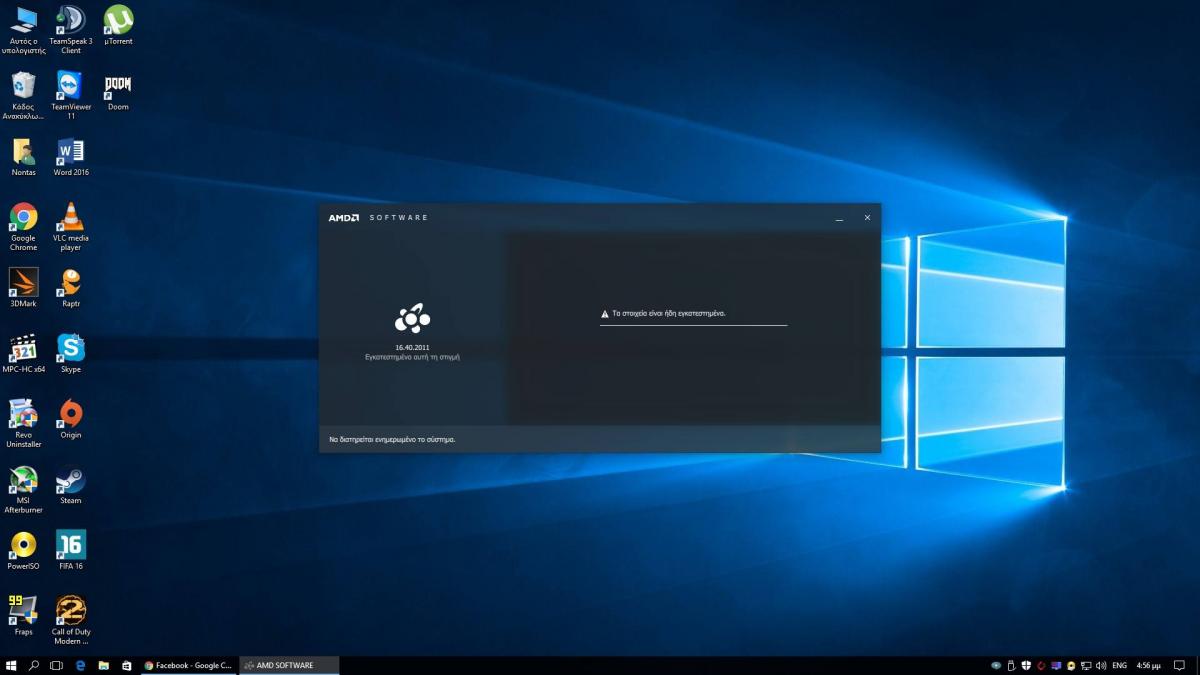This screenshot has height=675, width=1200.
Task: Click the Windows Defender shield tray icon
Action: coord(1025,665)
